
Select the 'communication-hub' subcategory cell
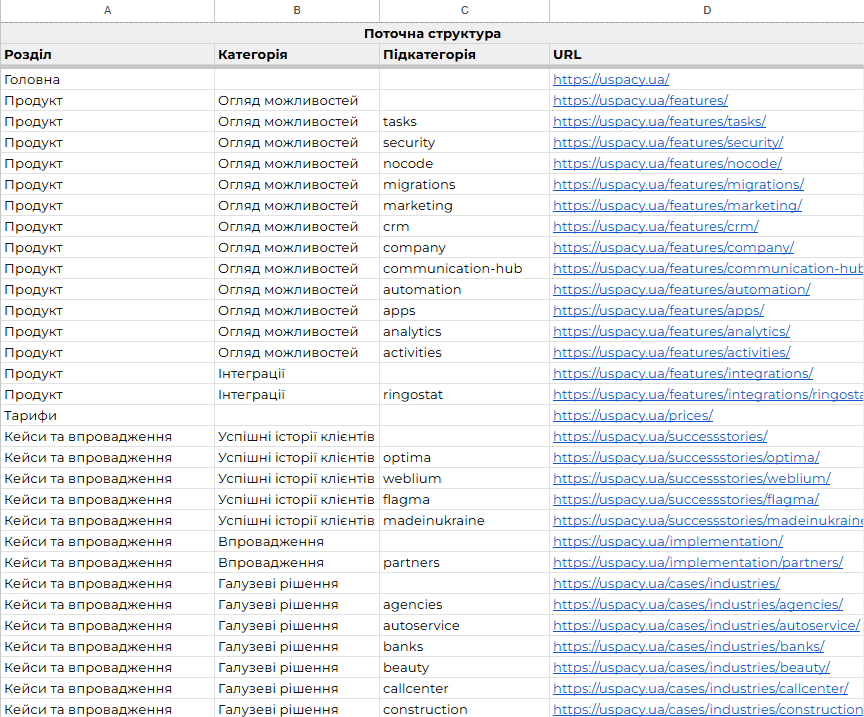[x=465, y=268]
